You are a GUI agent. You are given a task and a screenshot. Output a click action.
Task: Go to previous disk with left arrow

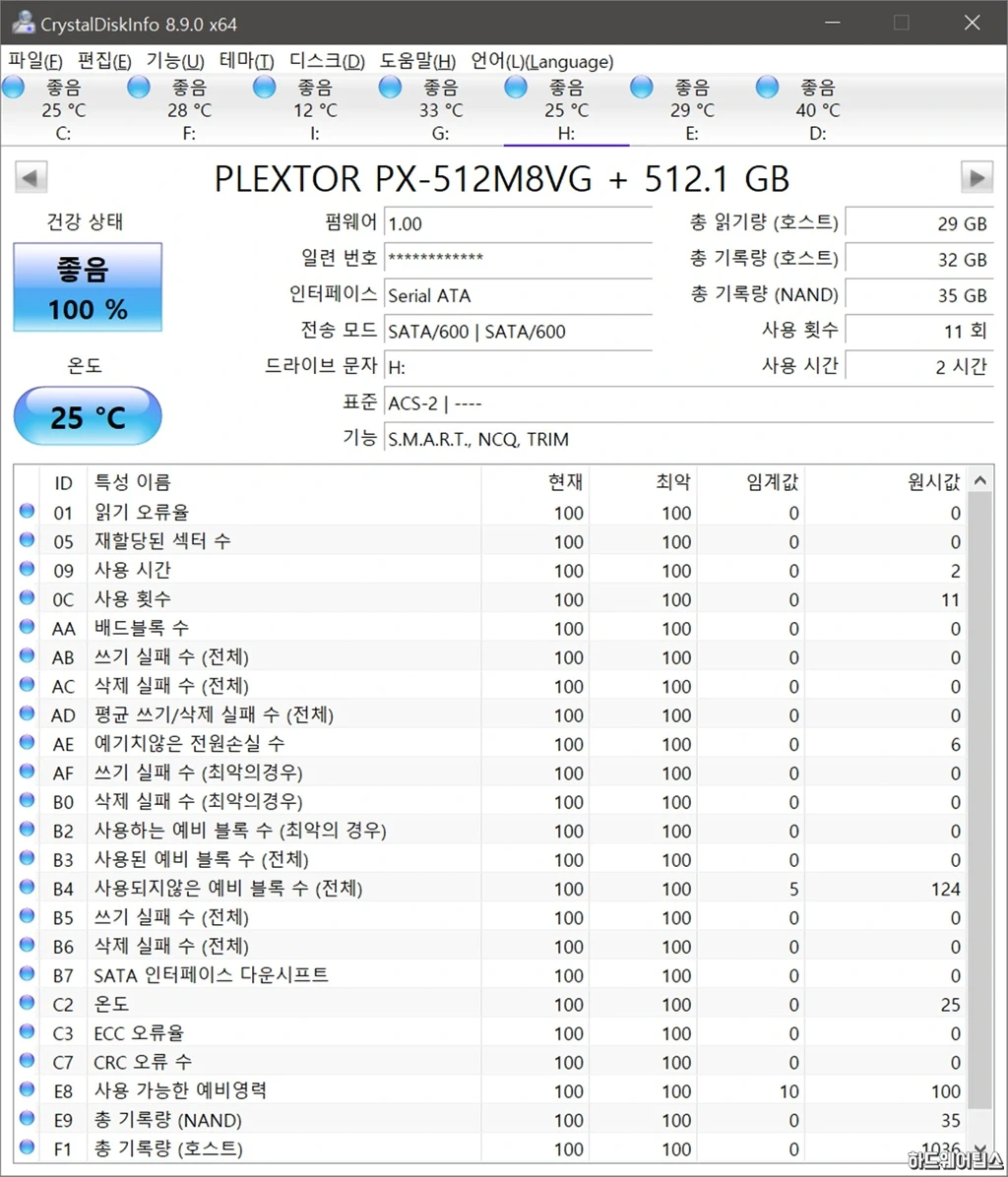31,178
